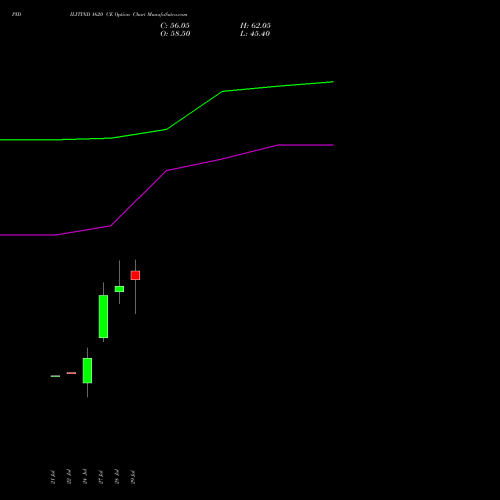Click the 28 Jul date label

[x=117, y=477]
